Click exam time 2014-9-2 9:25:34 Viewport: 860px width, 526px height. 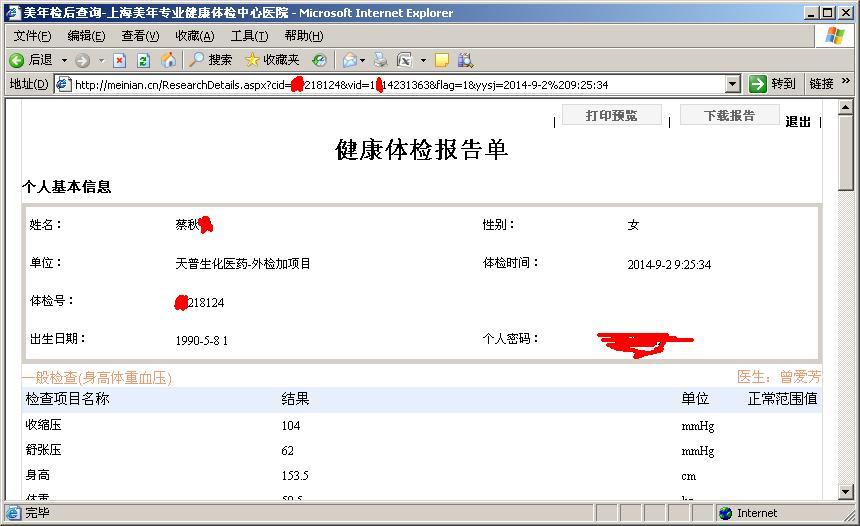[x=669, y=264]
